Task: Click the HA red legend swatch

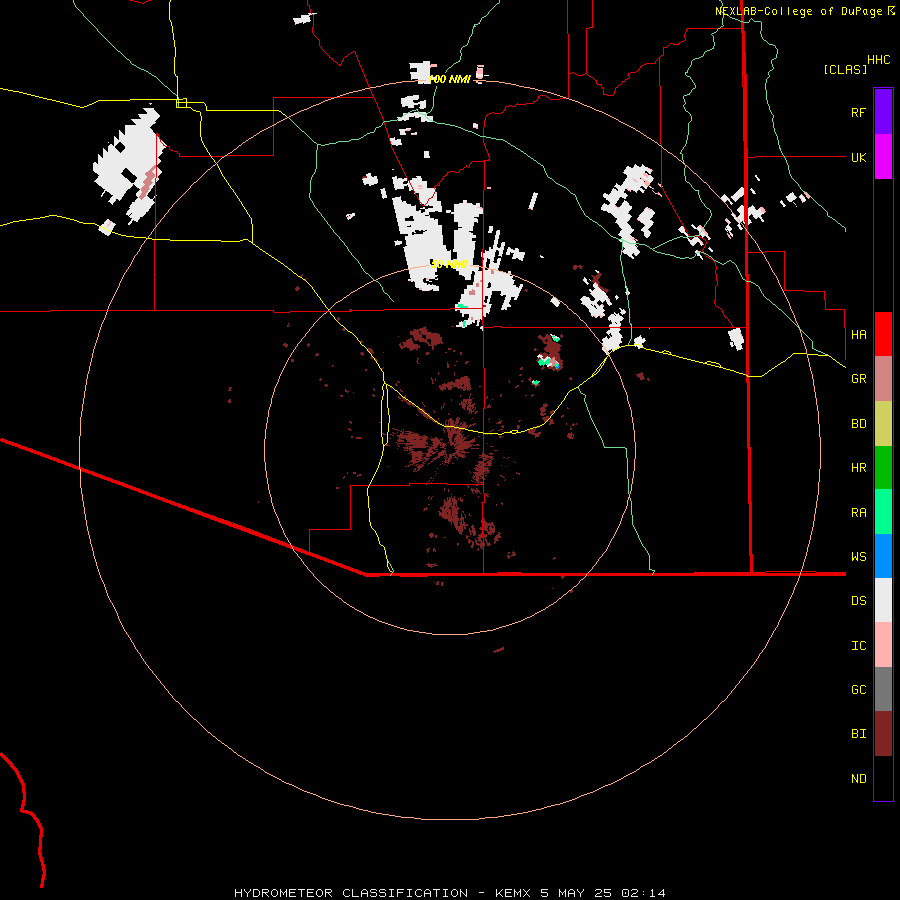Action: [x=883, y=334]
